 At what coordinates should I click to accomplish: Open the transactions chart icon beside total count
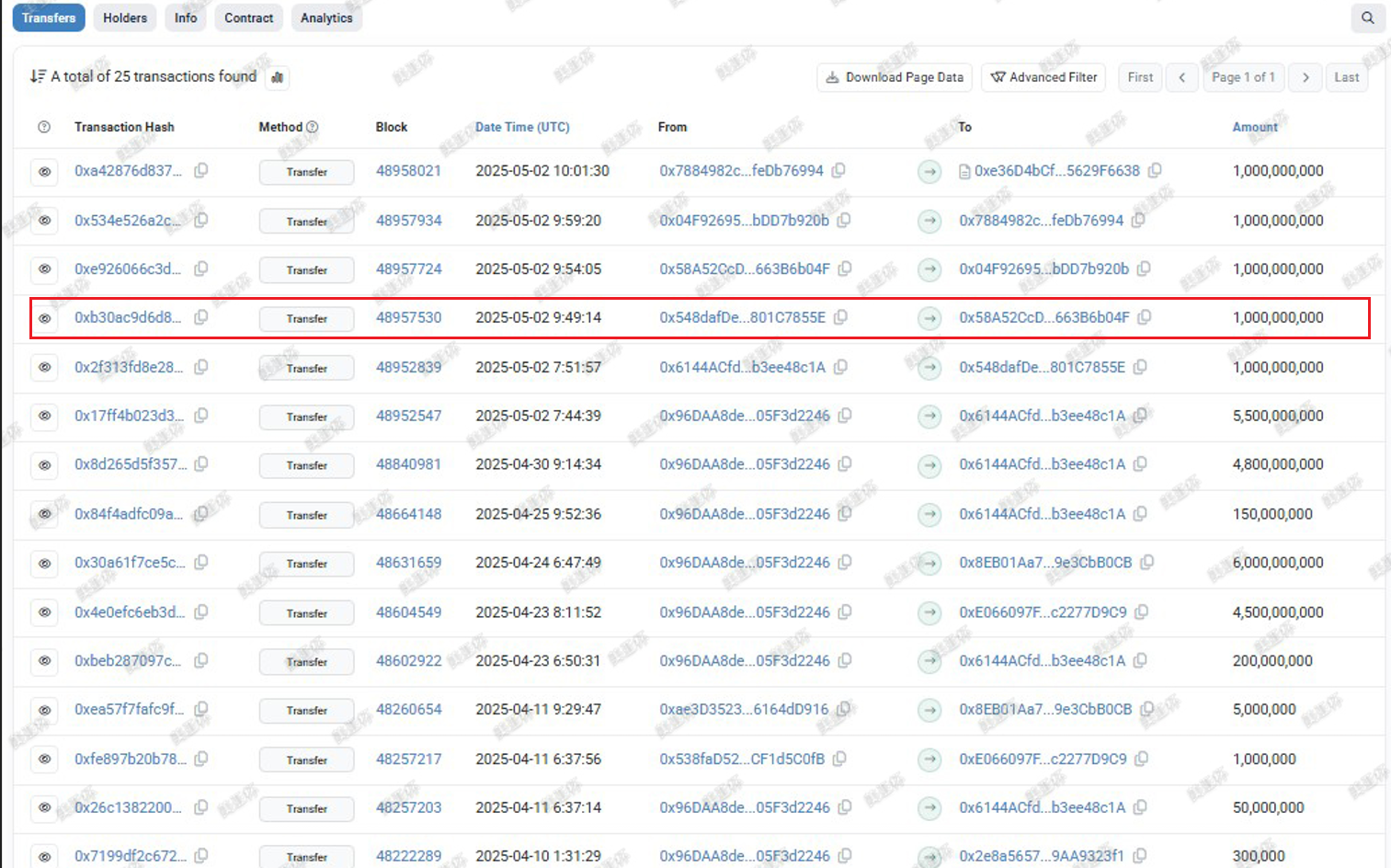277,77
